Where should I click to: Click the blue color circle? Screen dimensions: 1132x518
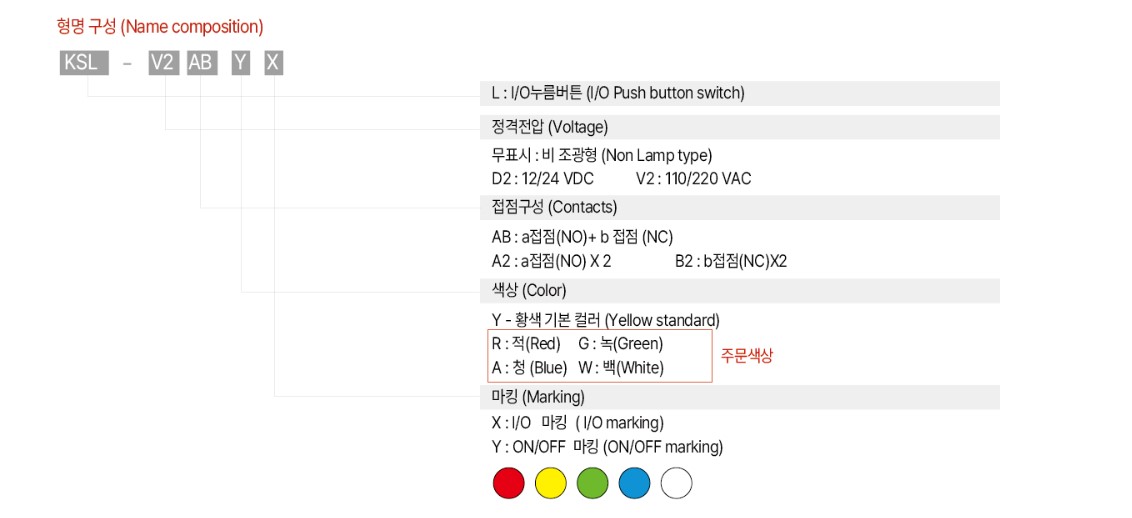[635, 483]
